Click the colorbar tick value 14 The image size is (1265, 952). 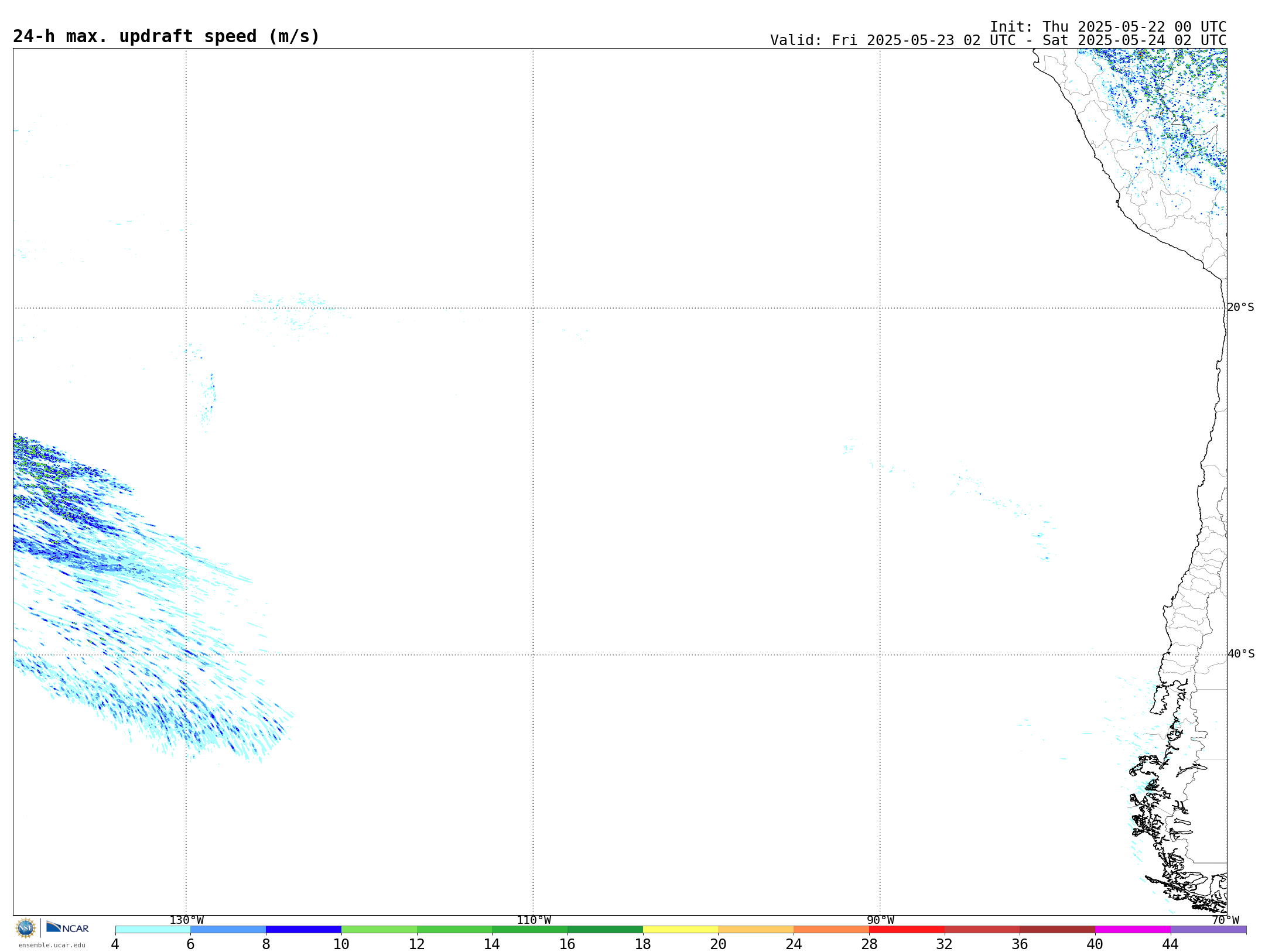[492, 944]
